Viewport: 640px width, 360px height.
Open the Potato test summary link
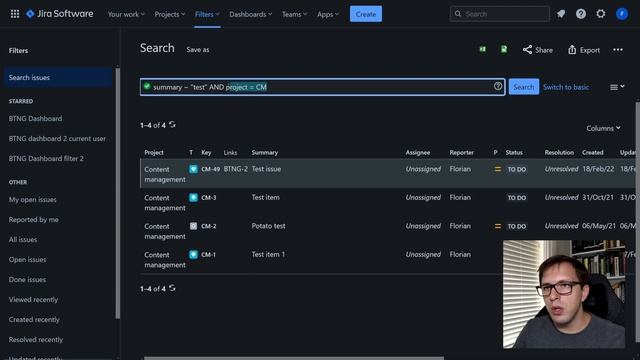[268, 226]
